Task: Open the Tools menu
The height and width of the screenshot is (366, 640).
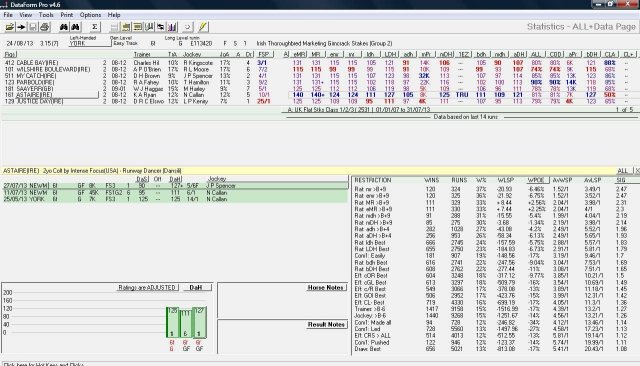Action: (46, 15)
